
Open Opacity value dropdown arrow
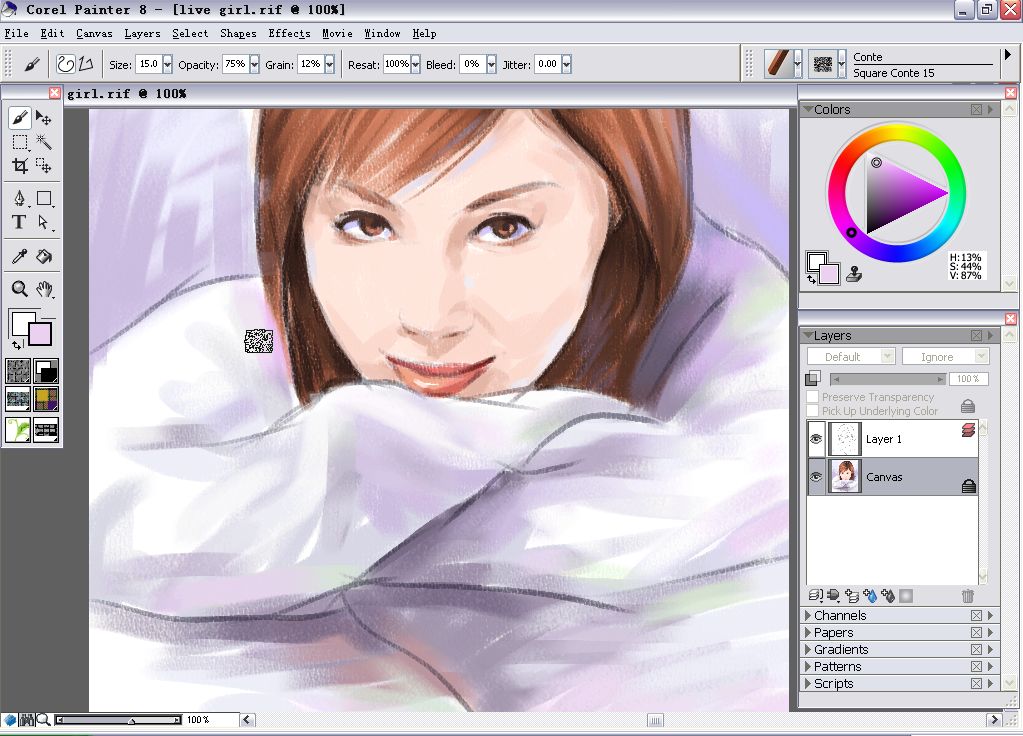point(254,64)
